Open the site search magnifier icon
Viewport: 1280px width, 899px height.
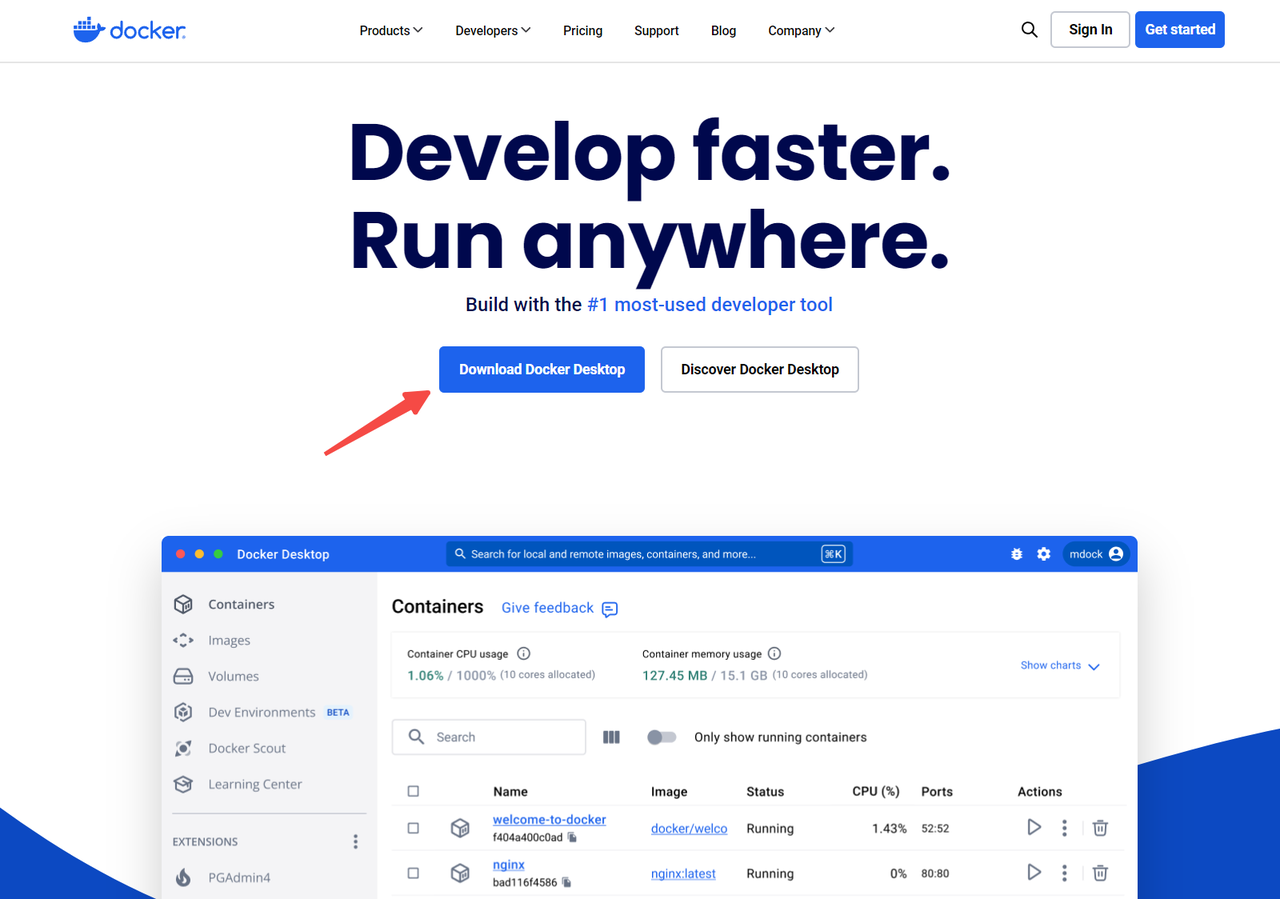pos(1029,30)
